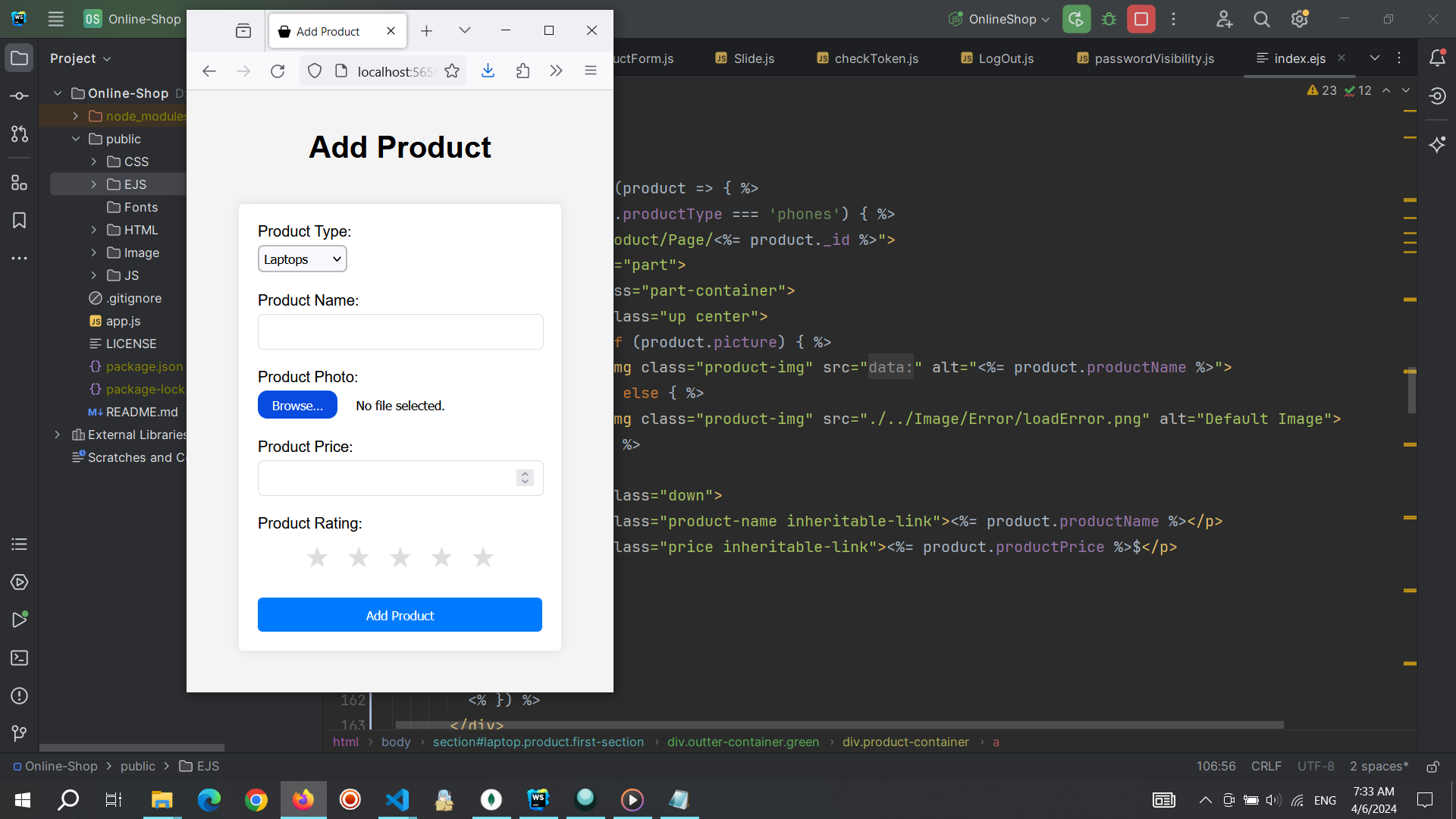List all Firefox tabs dropdown arrow
1456x819 pixels.
pos(465,30)
